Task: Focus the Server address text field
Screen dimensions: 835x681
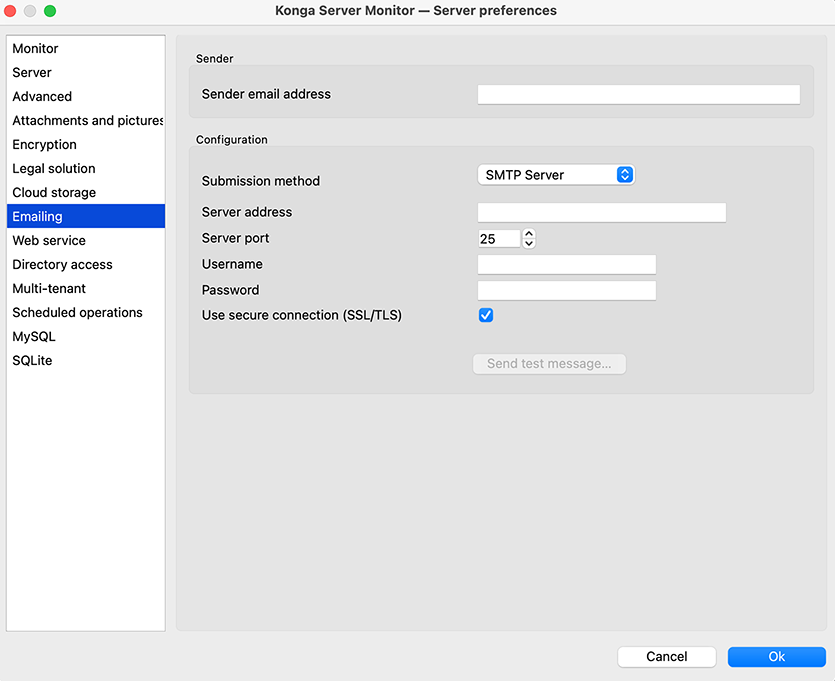Action: pos(601,213)
